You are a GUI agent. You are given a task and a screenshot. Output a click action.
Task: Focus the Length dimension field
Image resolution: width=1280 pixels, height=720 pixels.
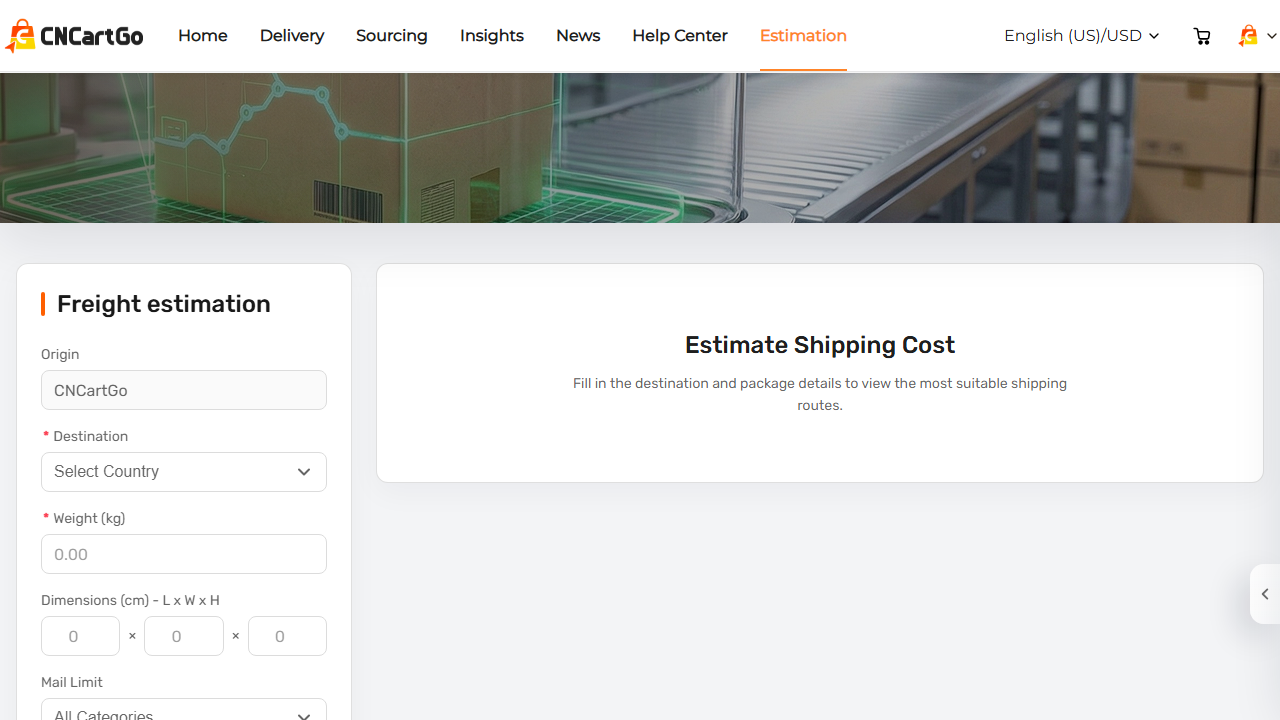pos(80,636)
